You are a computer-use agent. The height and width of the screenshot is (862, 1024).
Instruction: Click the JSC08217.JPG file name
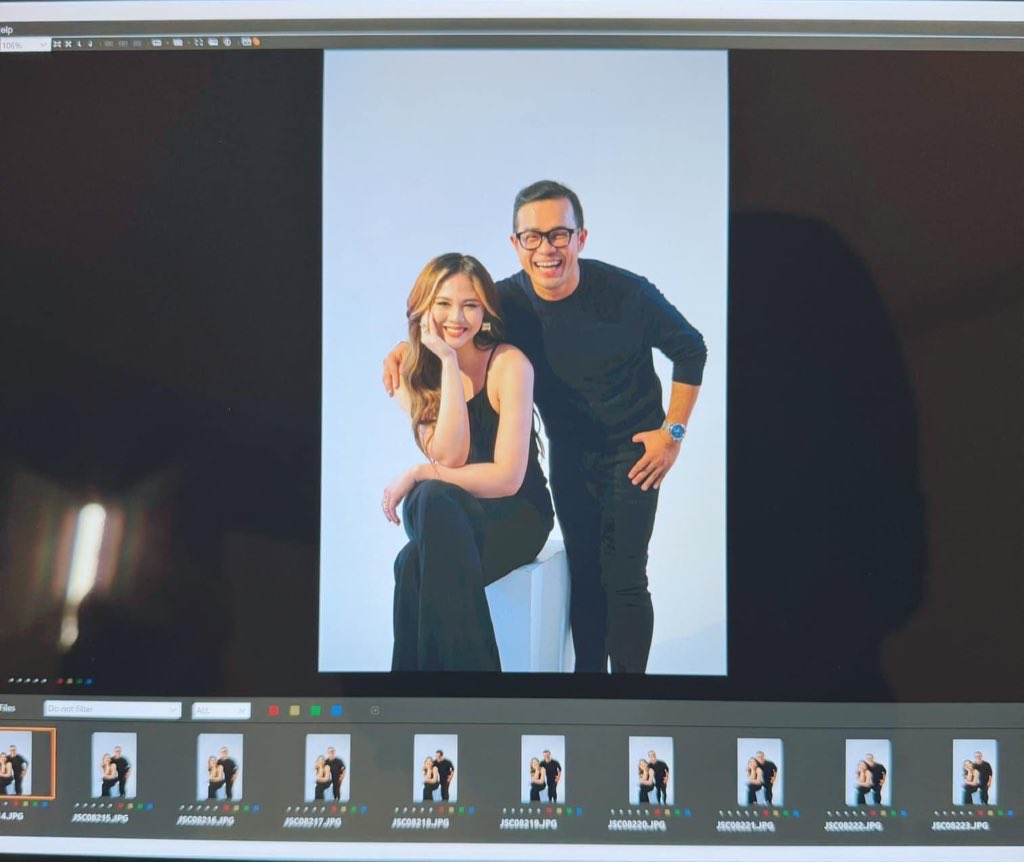(312, 822)
